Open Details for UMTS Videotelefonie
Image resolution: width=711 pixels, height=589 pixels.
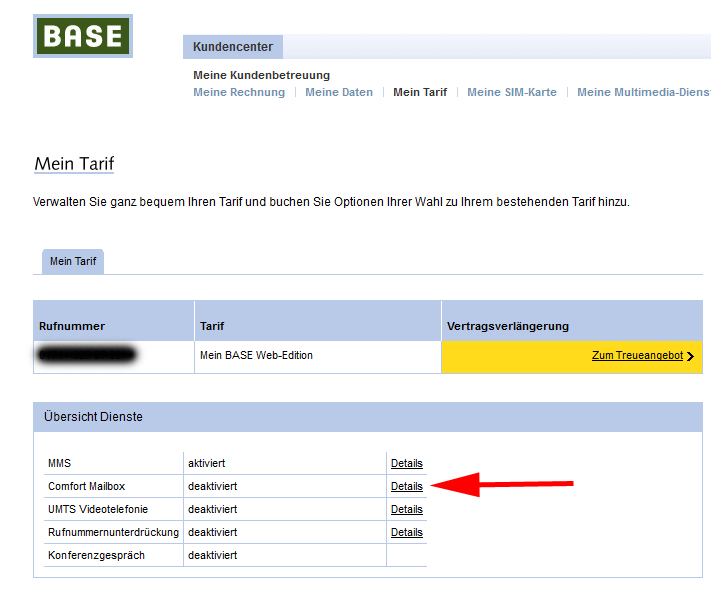pos(407,510)
